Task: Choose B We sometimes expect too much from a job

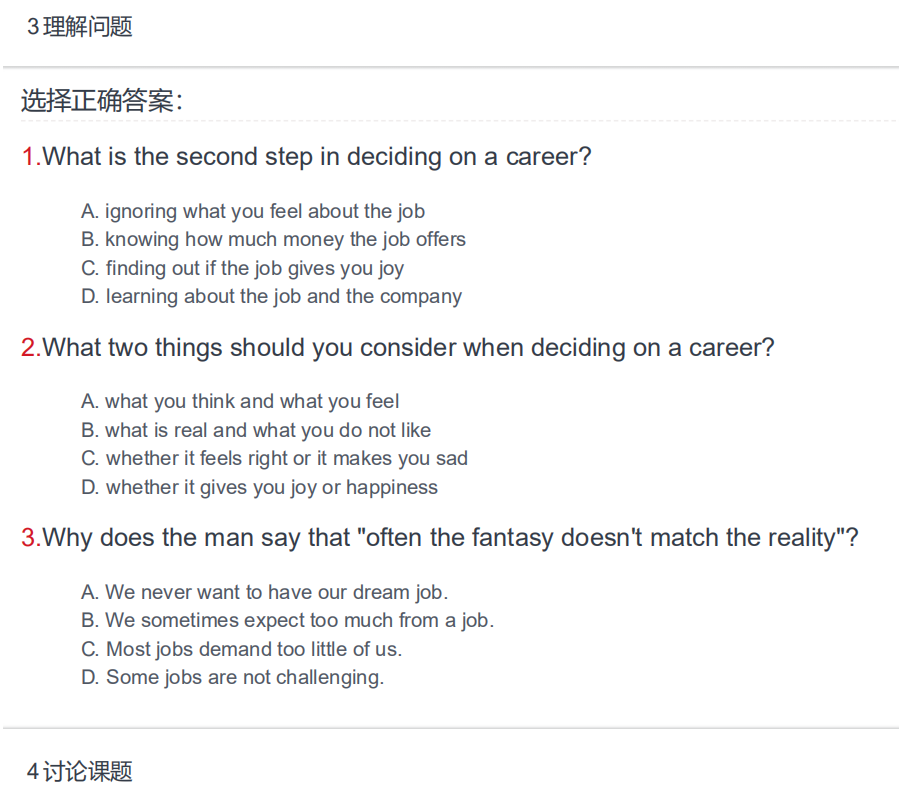Action: 287,620
